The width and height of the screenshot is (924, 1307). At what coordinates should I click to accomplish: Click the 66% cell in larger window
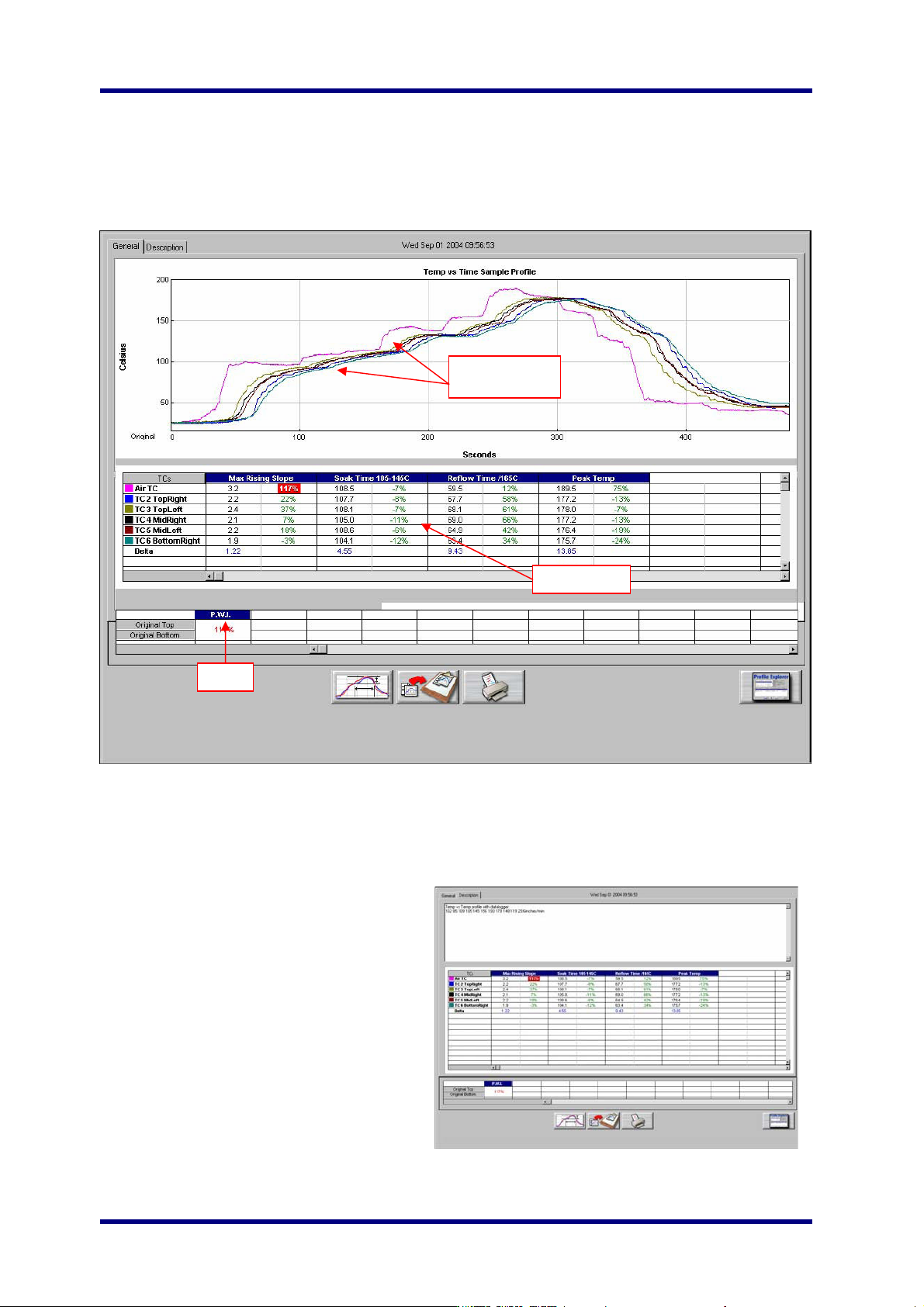coord(510,520)
